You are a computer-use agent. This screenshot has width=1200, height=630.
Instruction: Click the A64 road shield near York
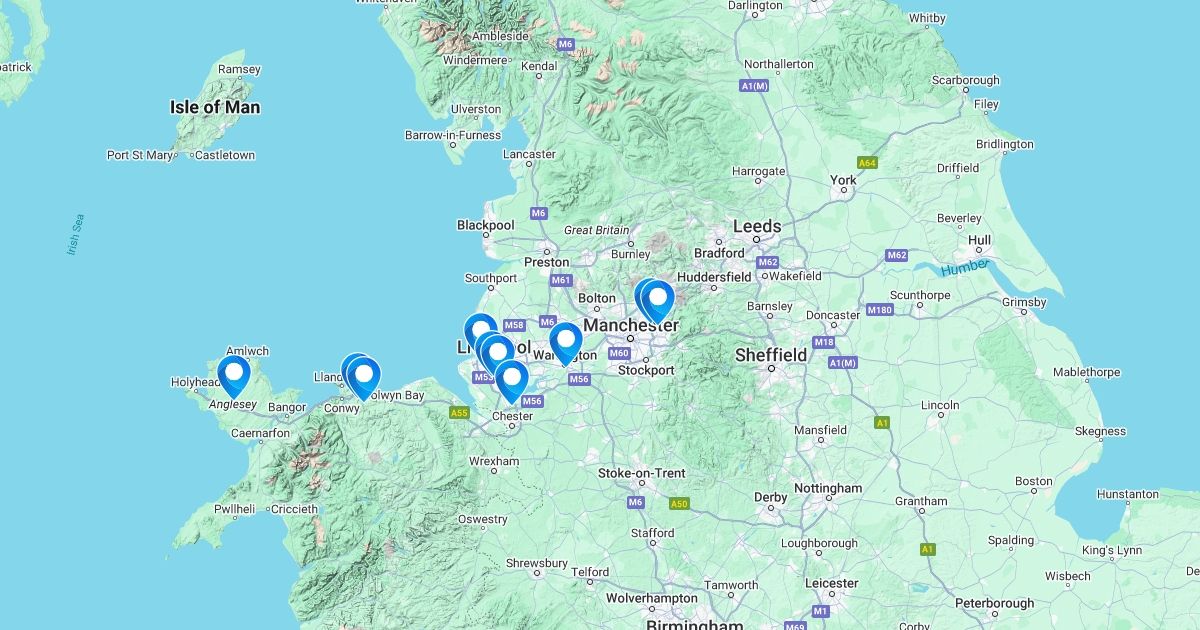pyautogui.click(x=867, y=163)
